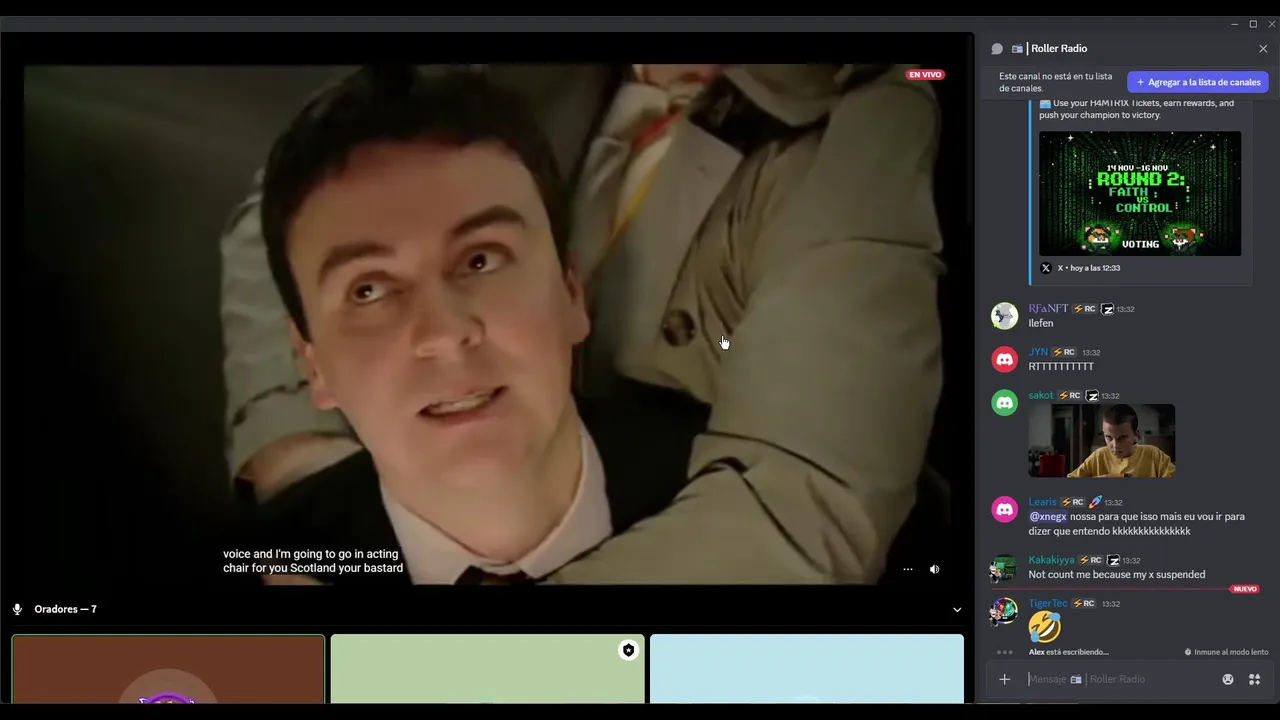Viewport: 1280px width, 720px height.
Task: Maximize the Discord window
Action: coord(1253,24)
